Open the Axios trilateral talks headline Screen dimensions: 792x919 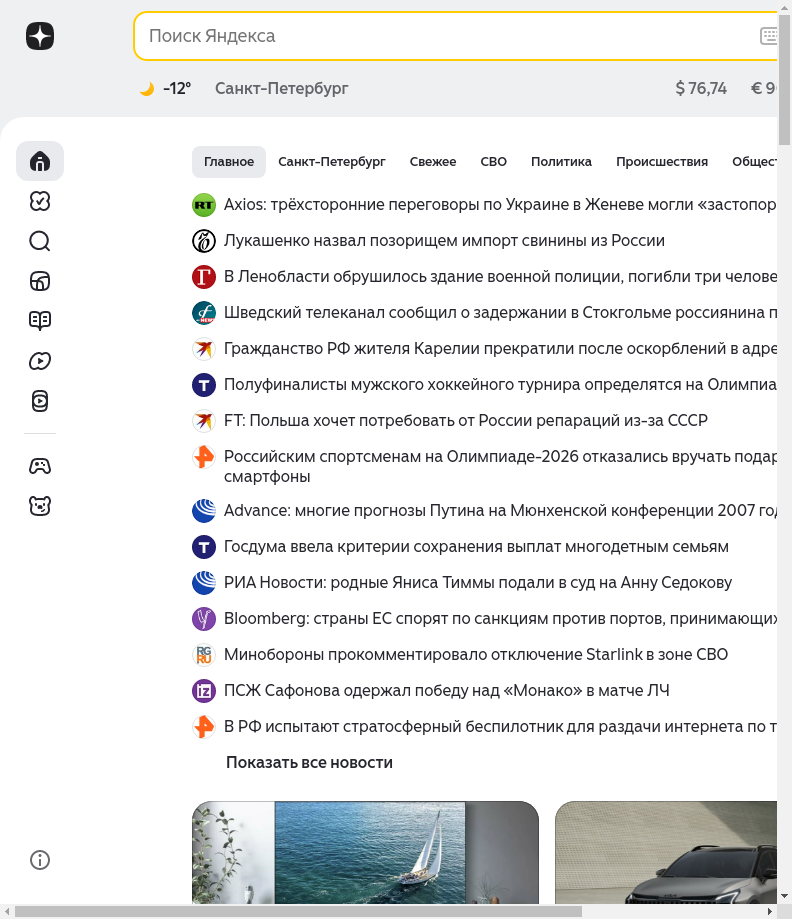(x=500, y=205)
